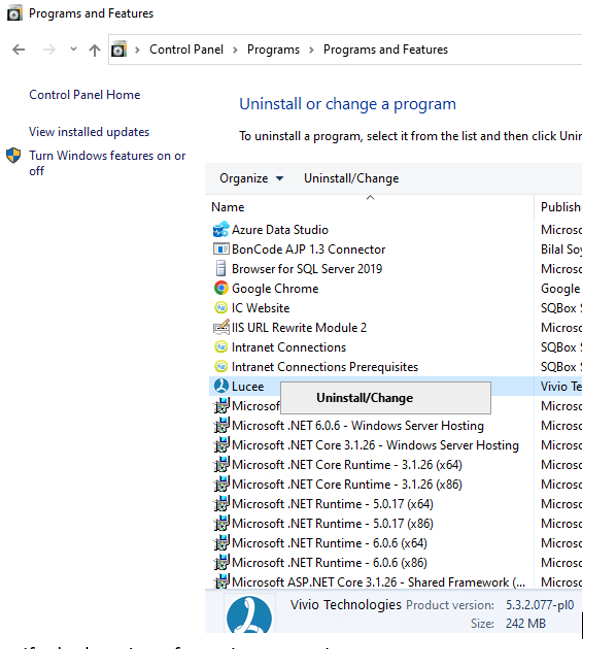
Task: Click icon of .NET Runtime 5.0.17 (x86)
Action: (221, 523)
